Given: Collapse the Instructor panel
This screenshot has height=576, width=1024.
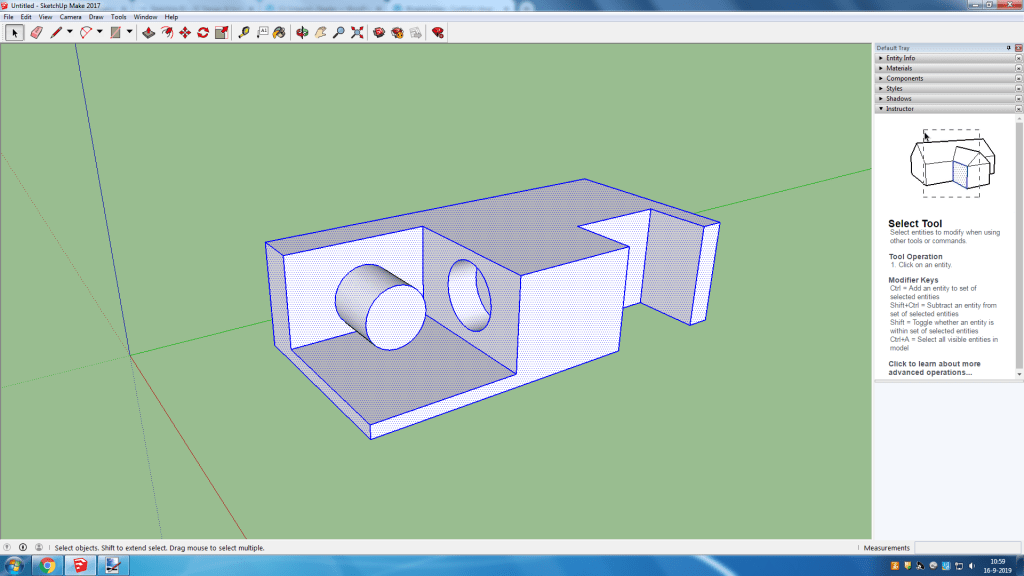Looking at the screenshot, I should tap(899, 108).
